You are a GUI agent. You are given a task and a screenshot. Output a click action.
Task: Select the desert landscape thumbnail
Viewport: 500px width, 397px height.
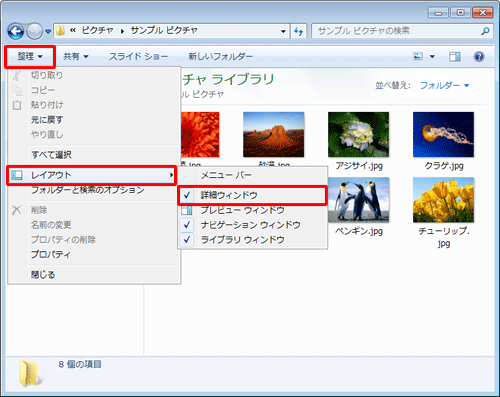point(273,134)
